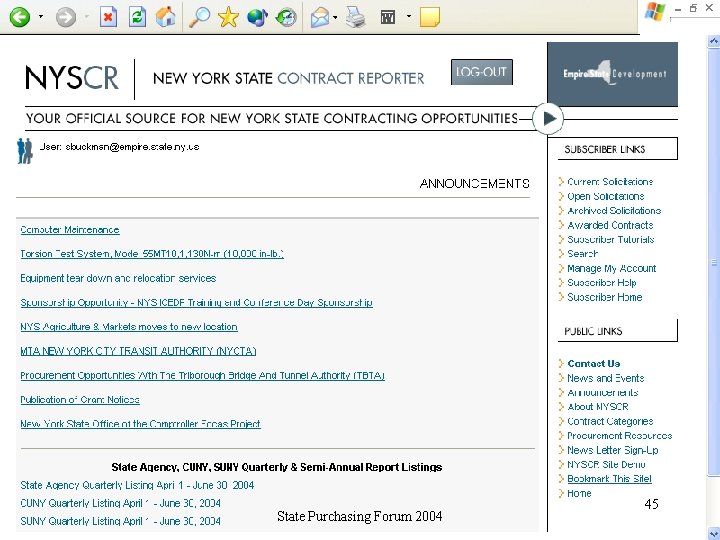Open CUNY Quarterly Listing April-June 2004
Image resolution: width=720 pixels, height=540 pixels.
(120, 503)
